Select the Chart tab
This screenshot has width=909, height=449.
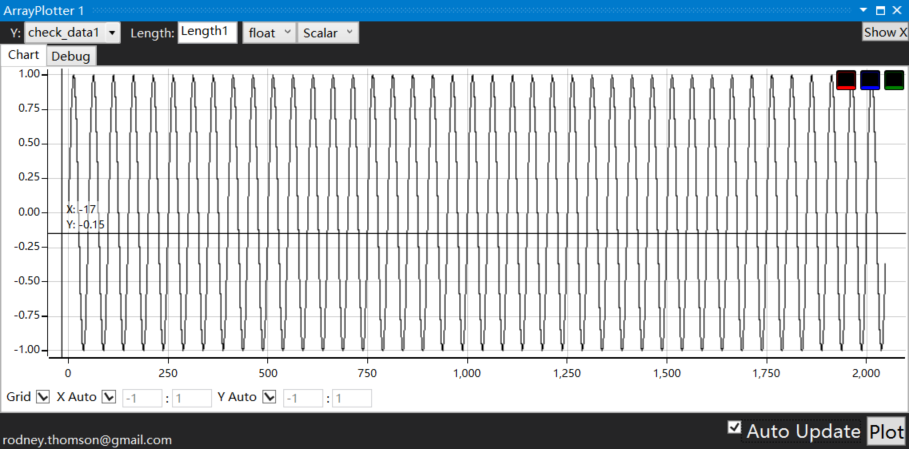(23, 55)
